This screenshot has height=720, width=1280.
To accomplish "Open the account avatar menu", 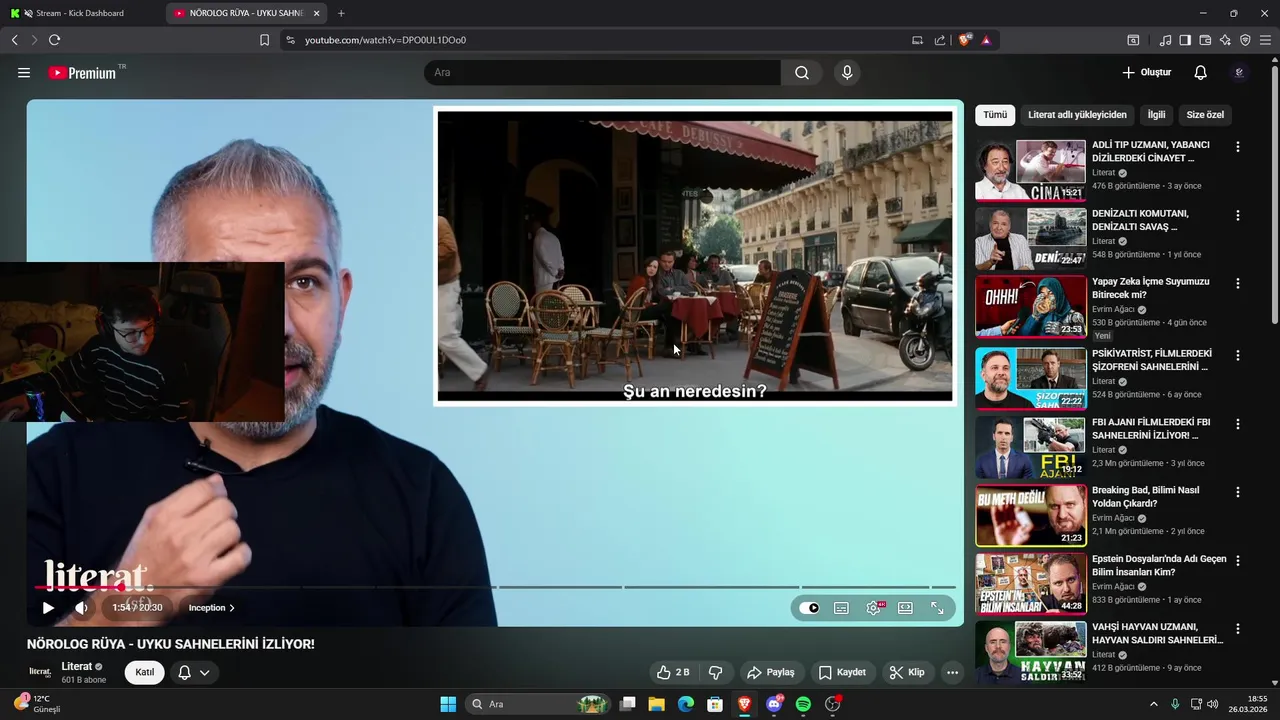I will coord(1240,73).
